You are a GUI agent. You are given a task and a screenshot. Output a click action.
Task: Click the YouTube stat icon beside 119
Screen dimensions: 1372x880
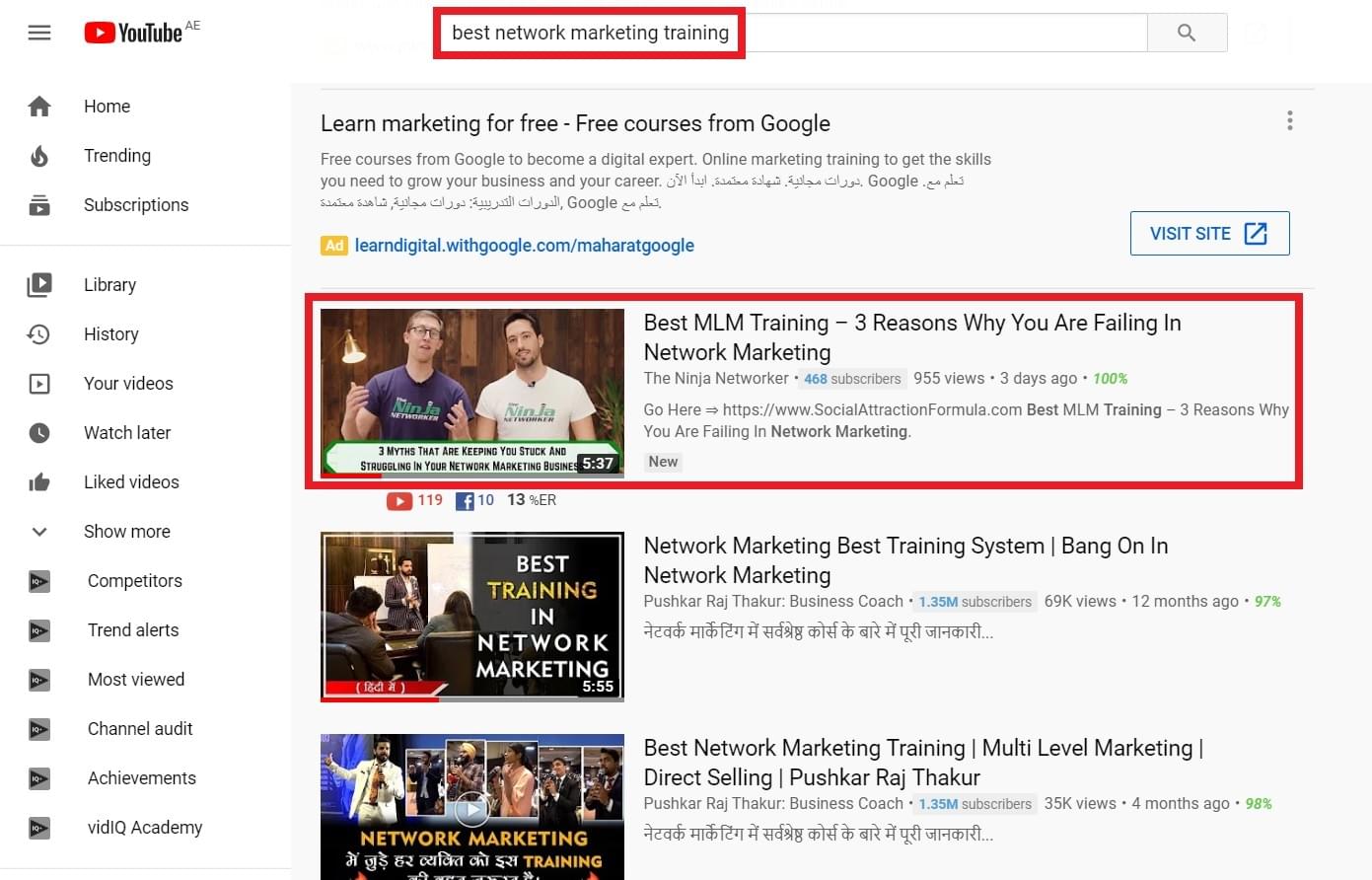point(399,501)
